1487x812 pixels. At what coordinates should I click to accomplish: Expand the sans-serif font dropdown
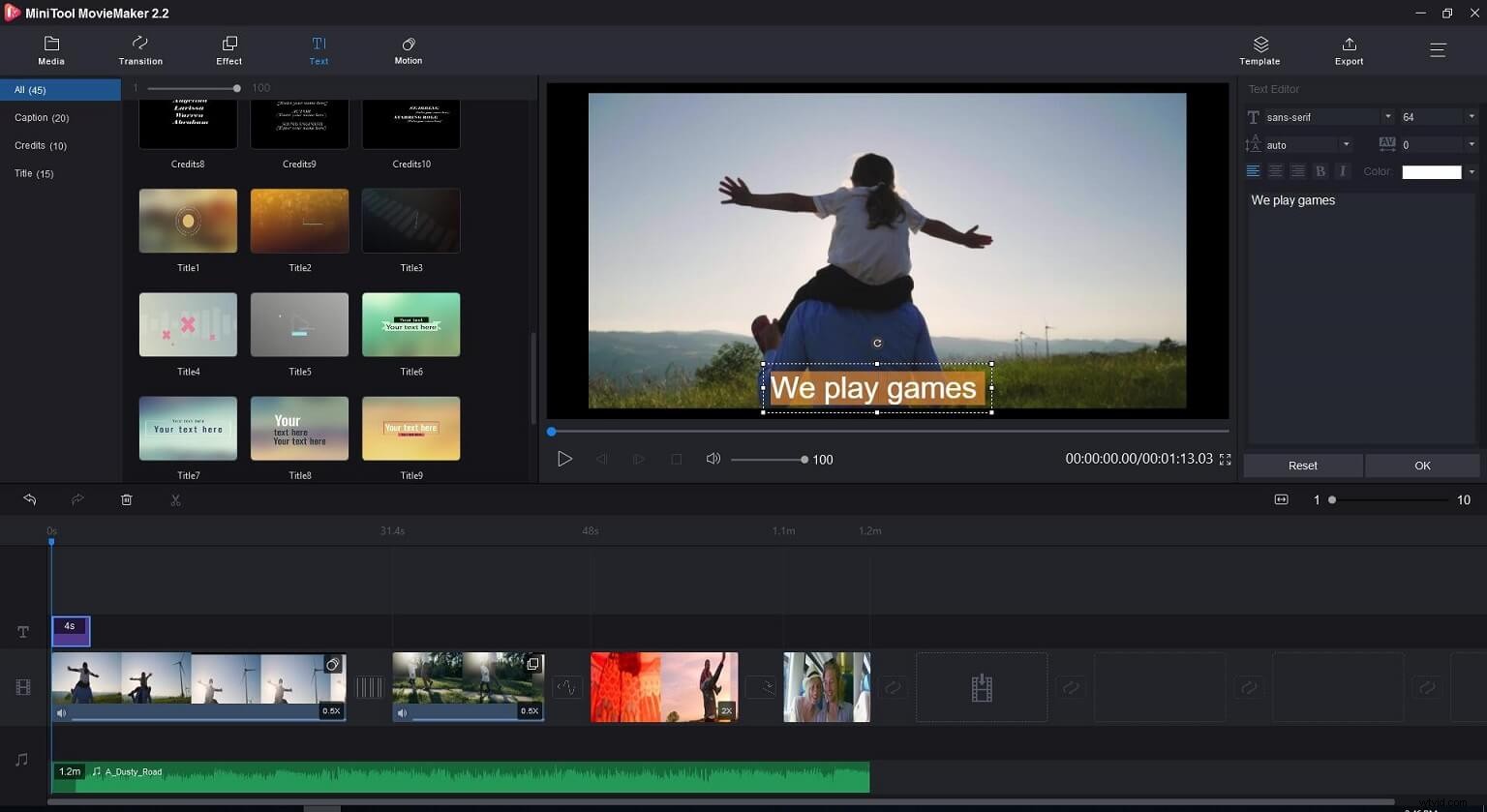[x=1387, y=117]
